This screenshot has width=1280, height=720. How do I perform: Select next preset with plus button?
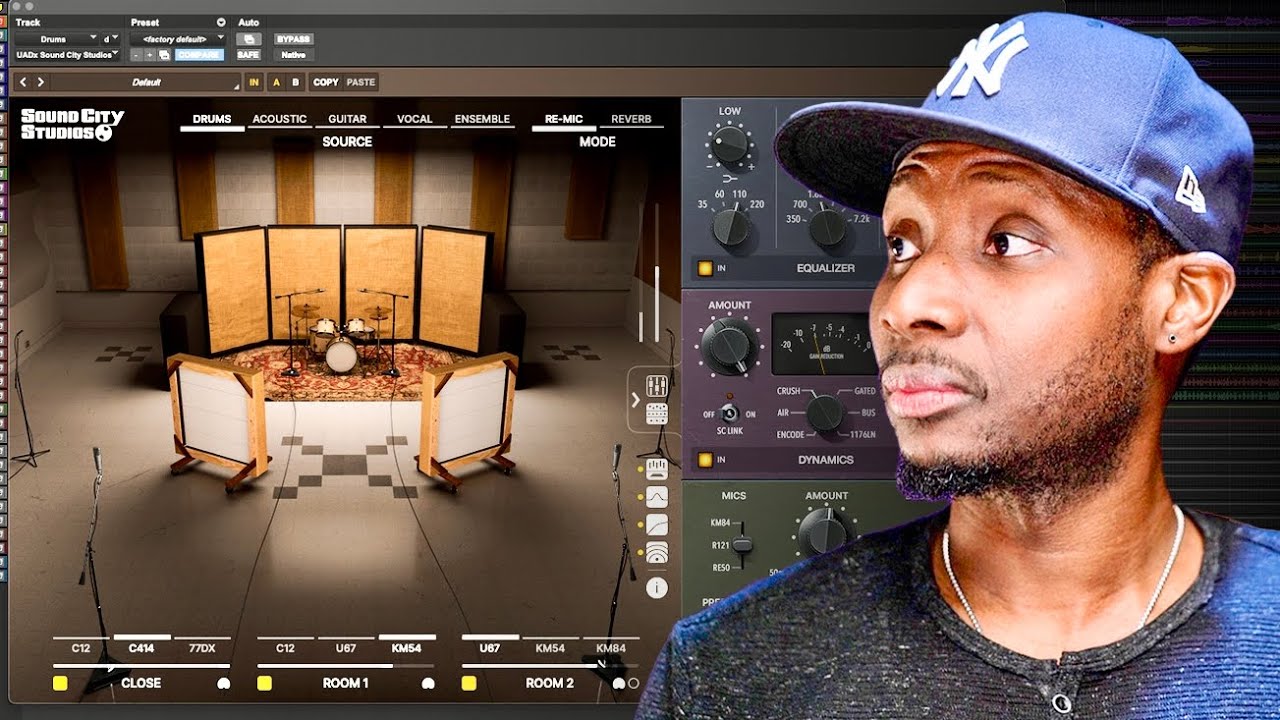coord(150,55)
